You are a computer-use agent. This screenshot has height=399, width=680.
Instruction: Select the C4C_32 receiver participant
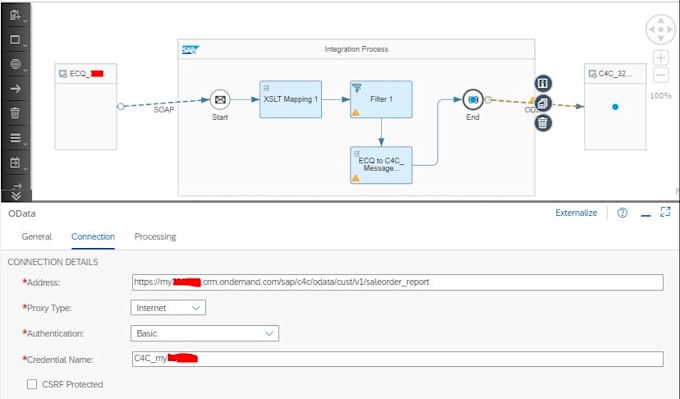[615, 107]
